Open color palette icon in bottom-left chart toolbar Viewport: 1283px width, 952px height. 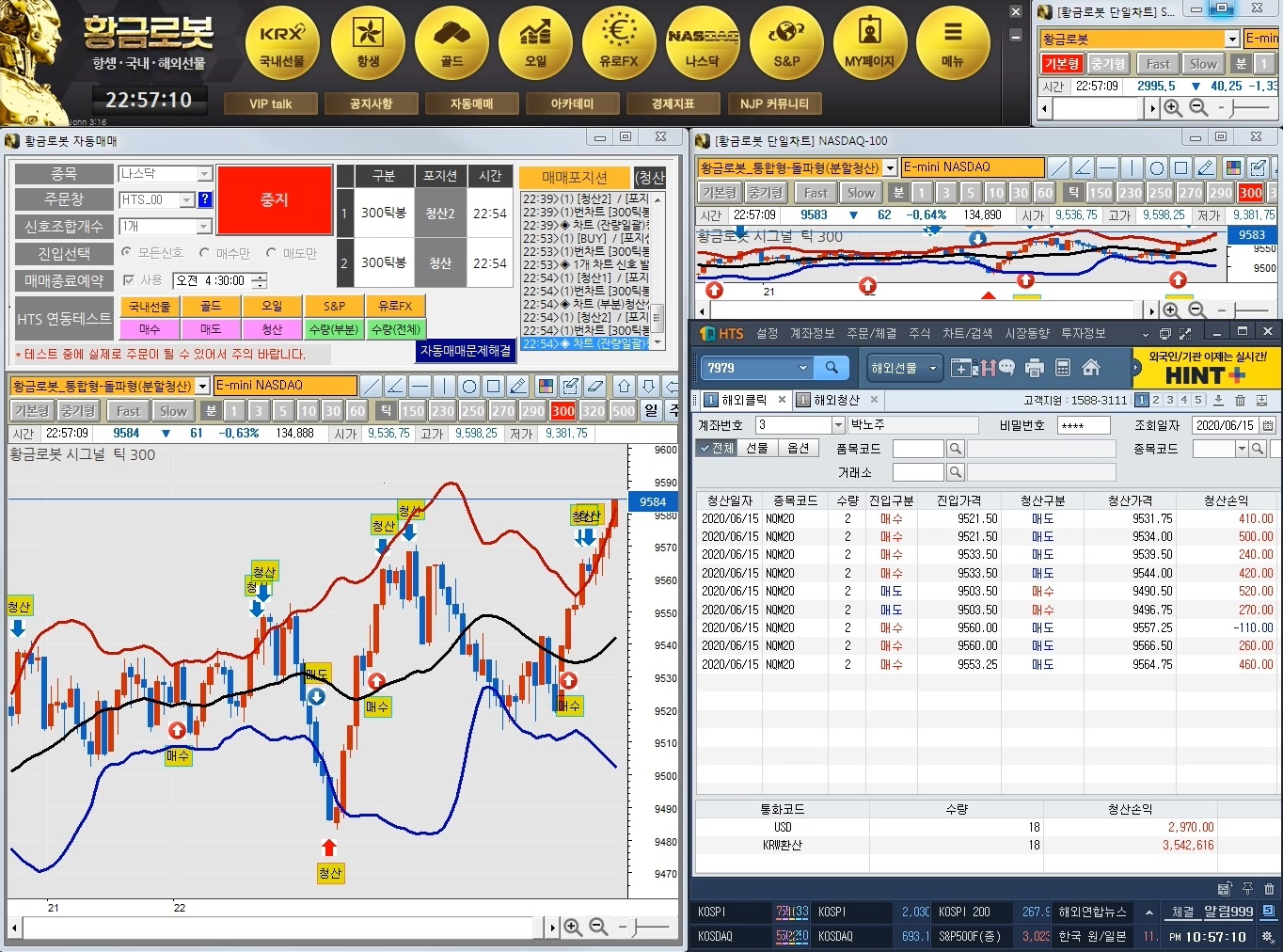(x=546, y=386)
